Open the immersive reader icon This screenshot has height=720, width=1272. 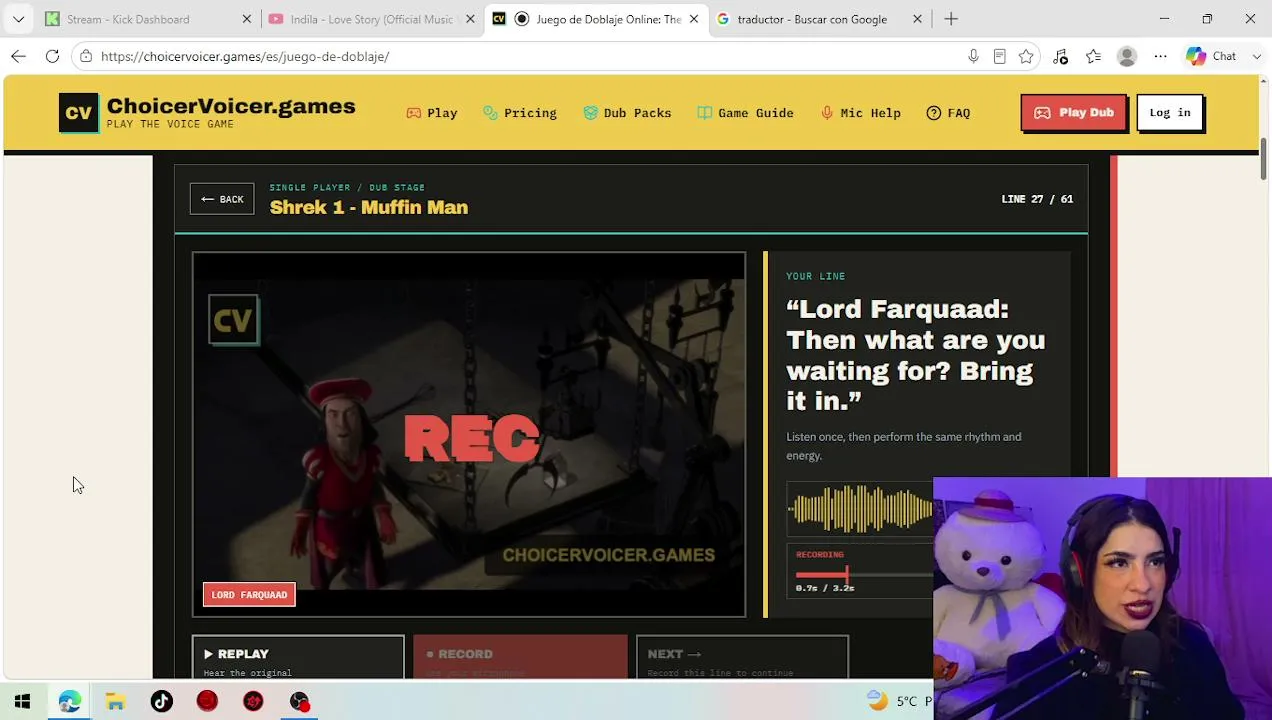point(999,56)
